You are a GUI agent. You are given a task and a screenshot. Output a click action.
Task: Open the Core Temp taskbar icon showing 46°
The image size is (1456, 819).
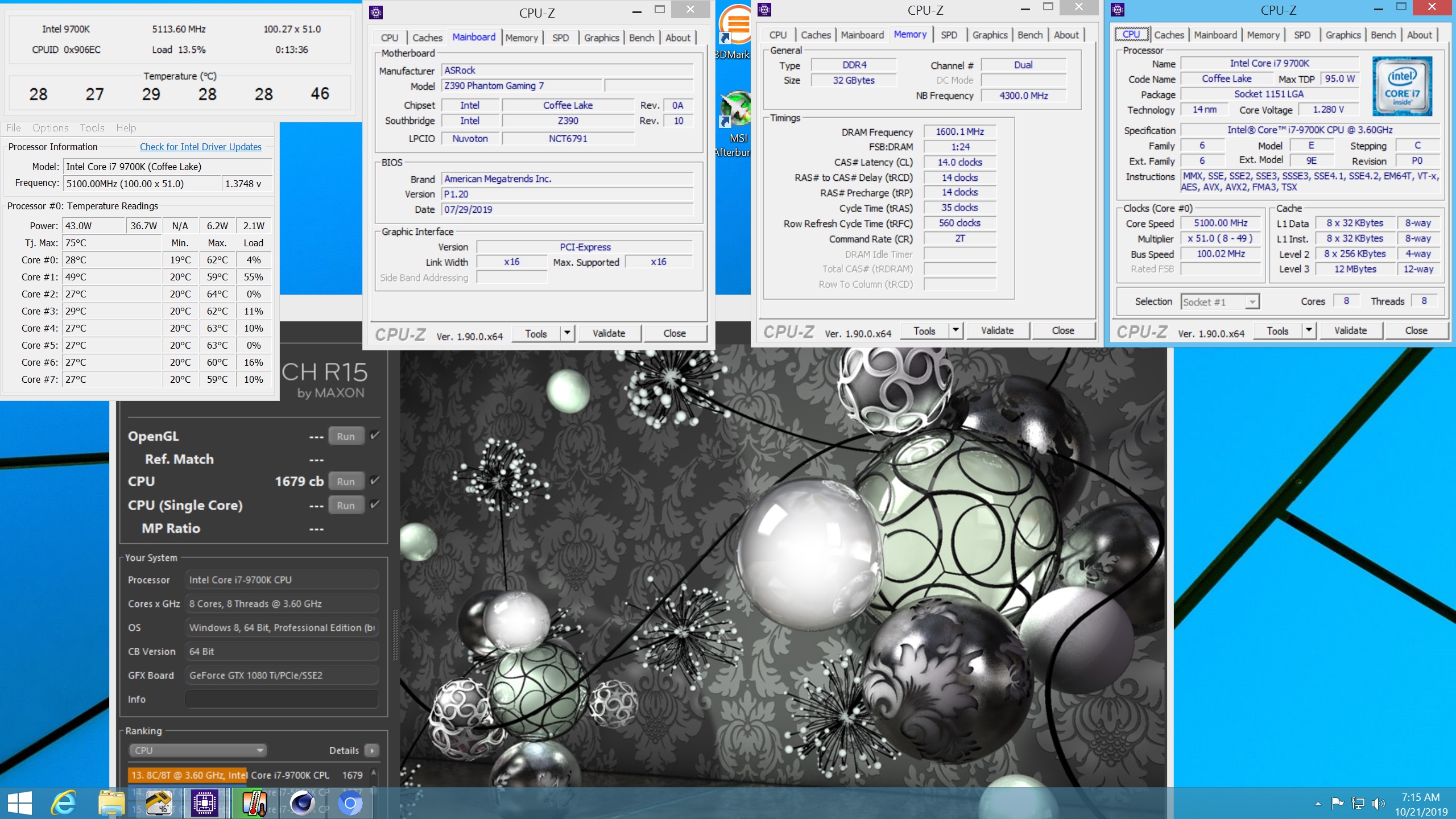tap(159, 803)
